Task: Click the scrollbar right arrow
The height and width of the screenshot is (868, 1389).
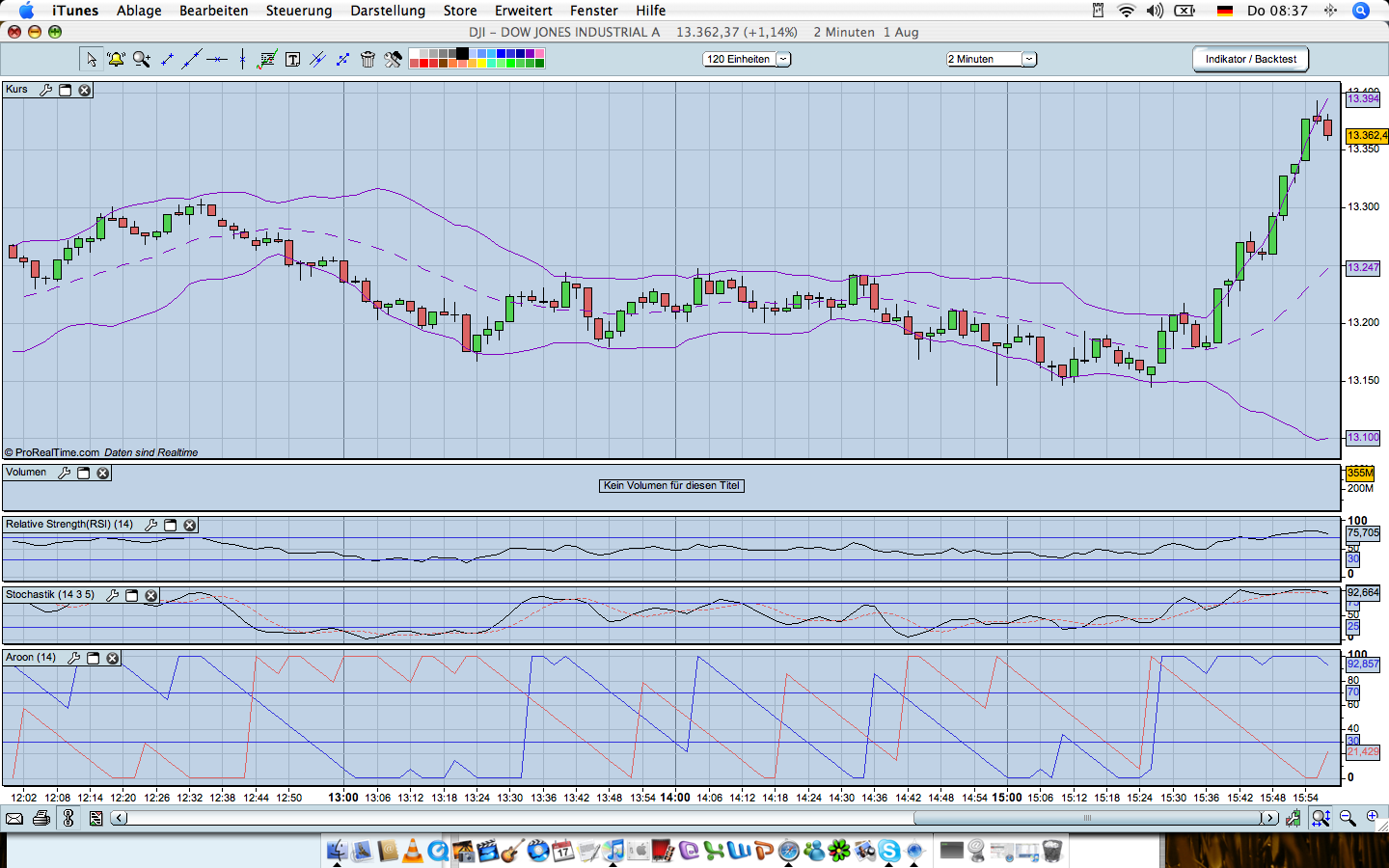Action: pyautogui.click(x=1269, y=818)
